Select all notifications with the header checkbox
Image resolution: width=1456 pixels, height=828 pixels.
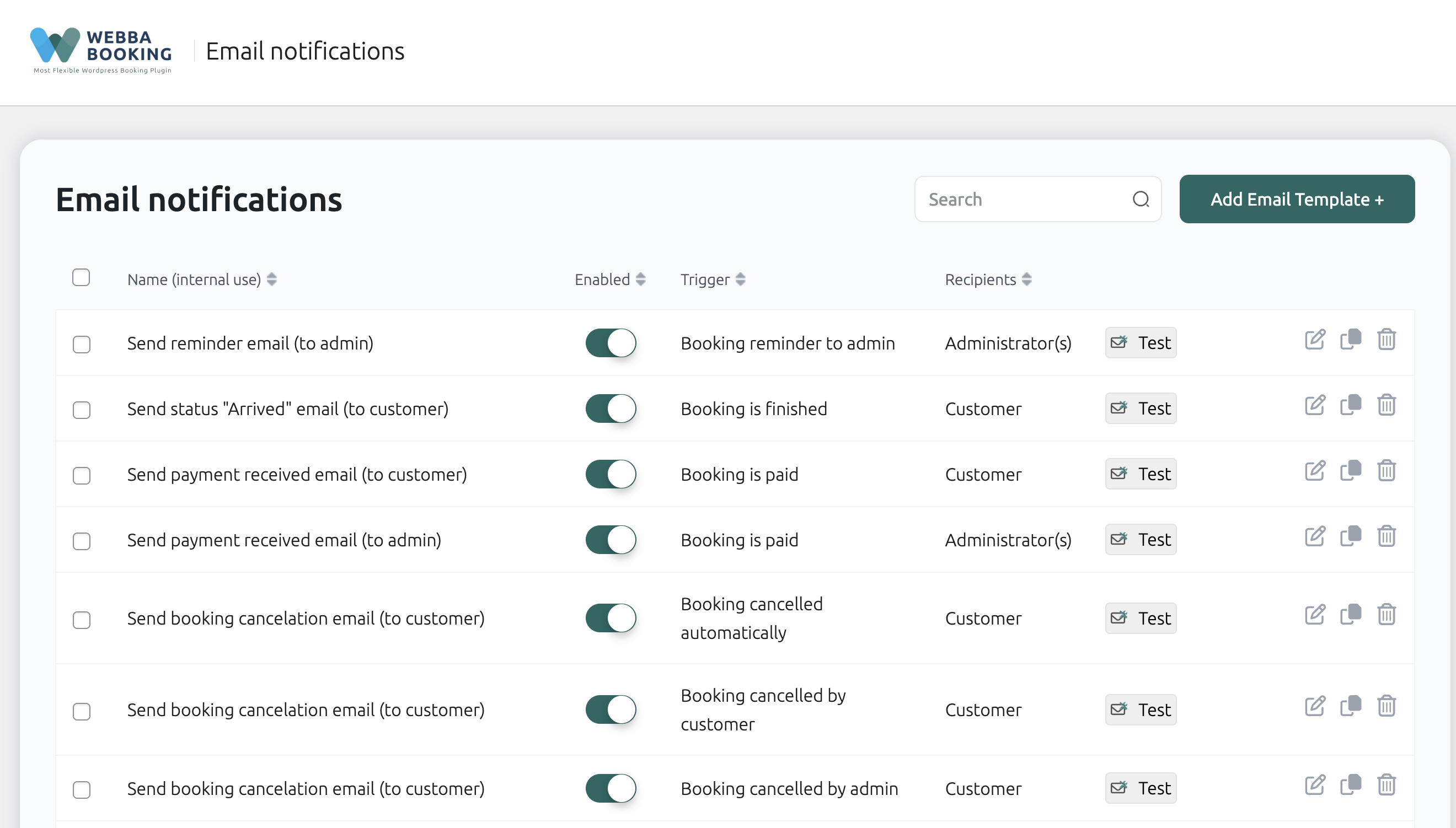pyautogui.click(x=81, y=277)
